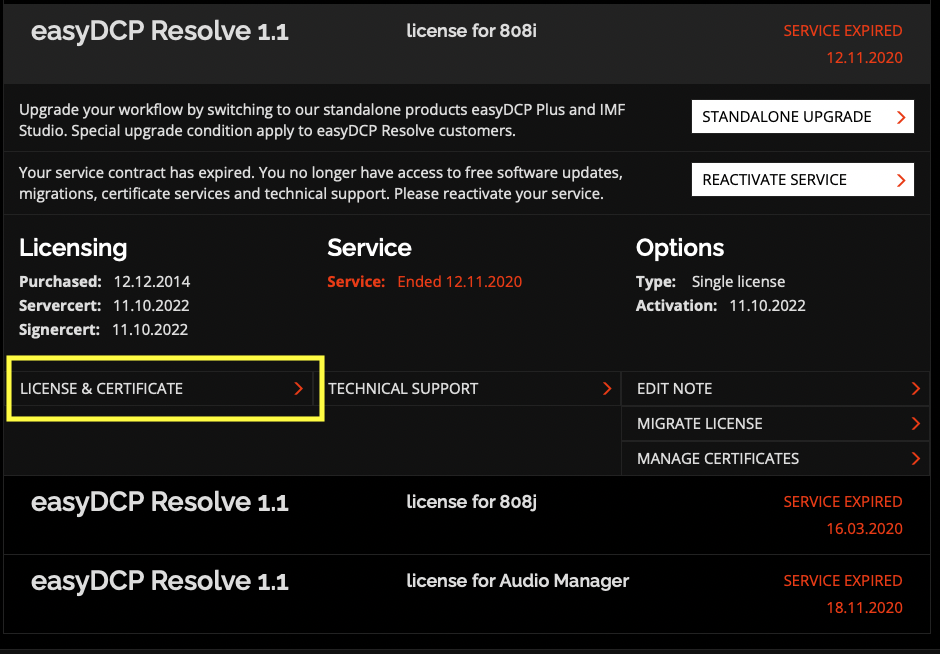
Task: Open Manage Certificates option
Action: 776,458
